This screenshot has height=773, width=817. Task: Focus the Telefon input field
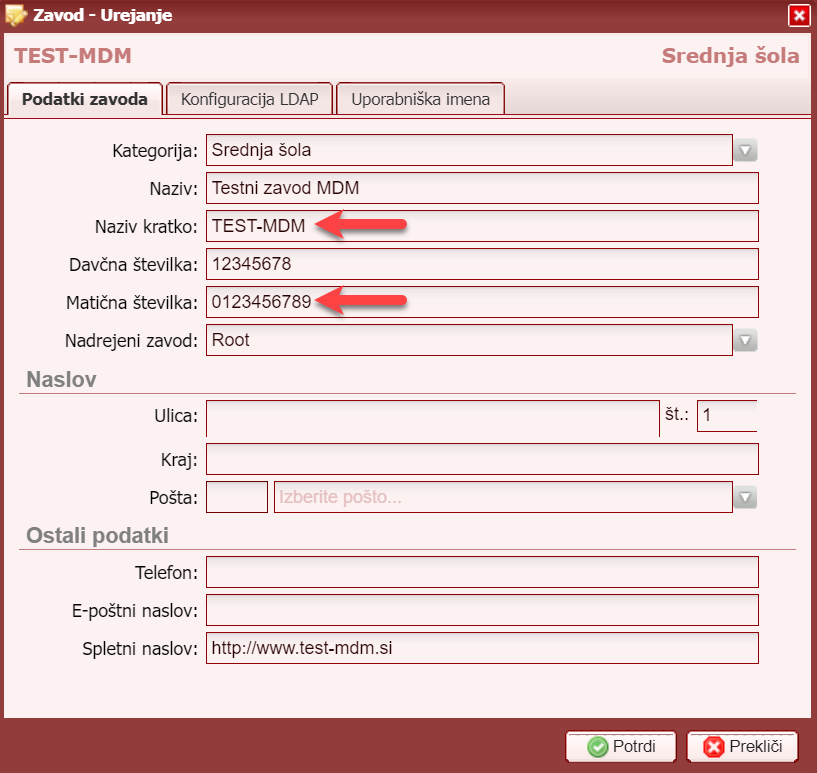point(482,572)
